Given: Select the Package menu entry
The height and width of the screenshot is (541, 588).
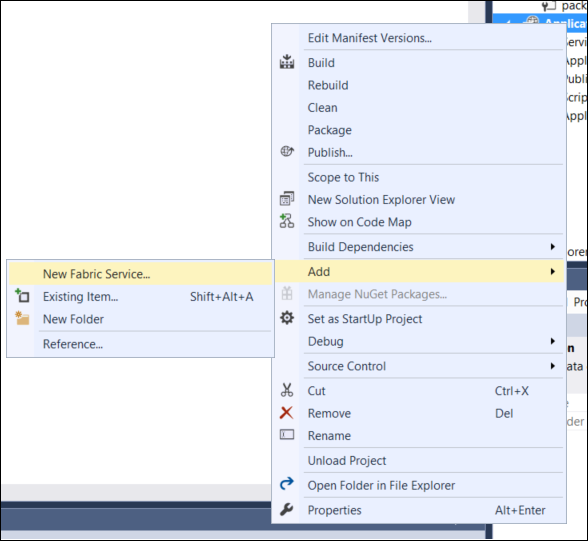Looking at the screenshot, I should coord(419,130).
